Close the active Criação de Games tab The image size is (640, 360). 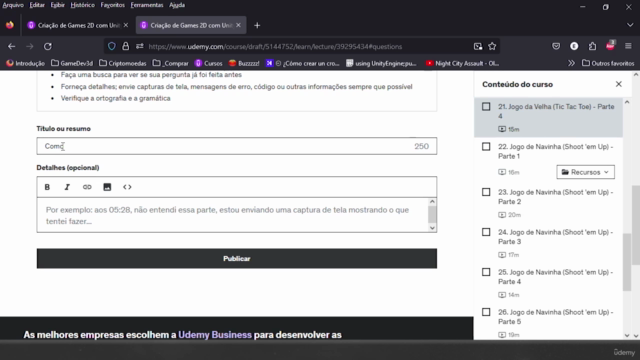coord(238,25)
